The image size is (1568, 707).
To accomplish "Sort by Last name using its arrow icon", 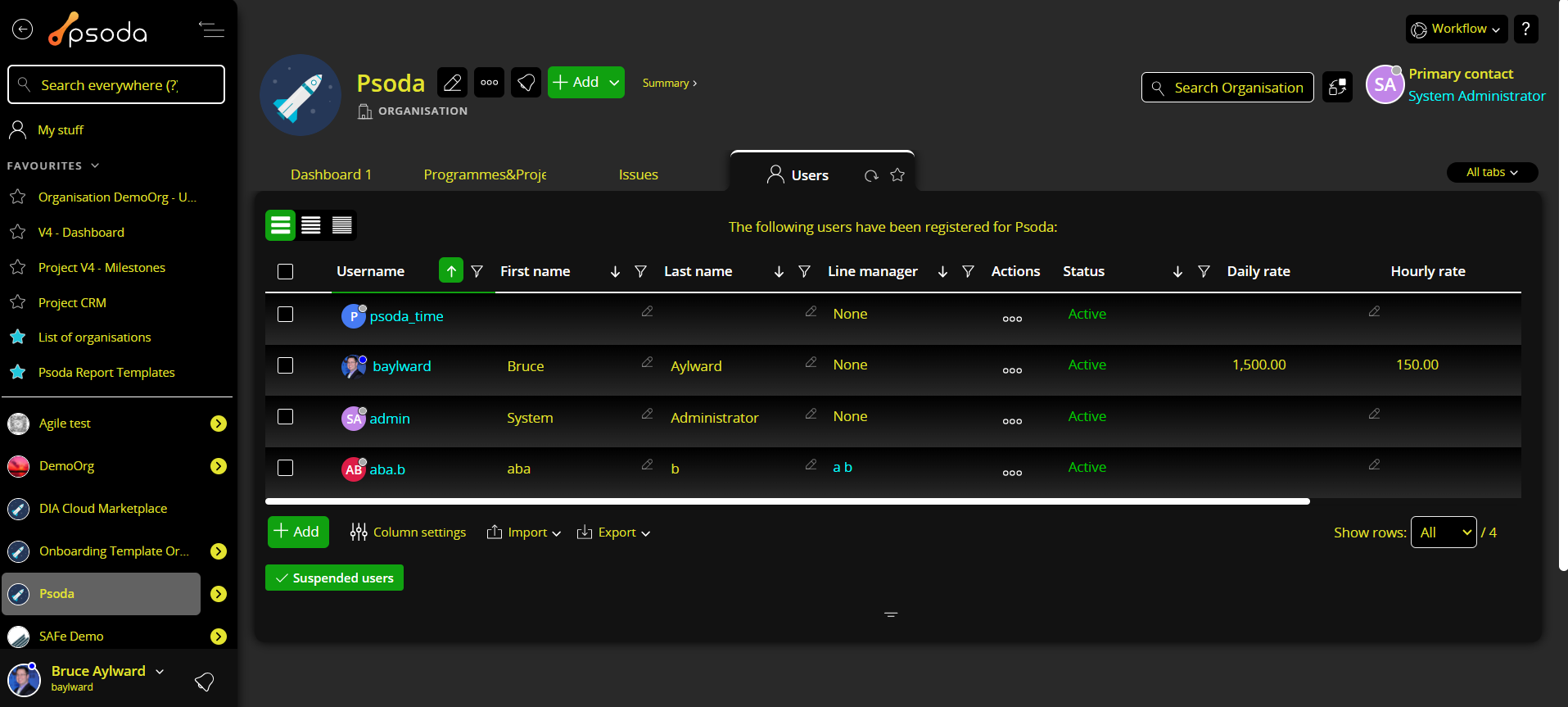I will click(x=779, y=271).
